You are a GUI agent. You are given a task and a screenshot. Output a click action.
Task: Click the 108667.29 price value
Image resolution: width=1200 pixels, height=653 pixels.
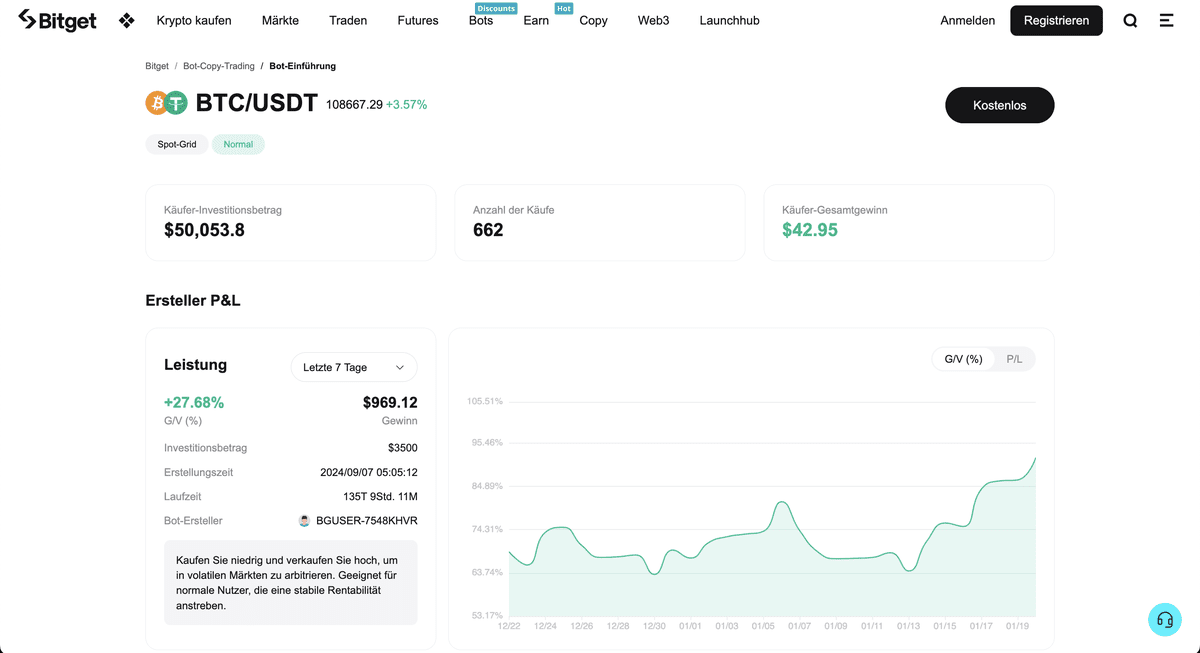354,104
